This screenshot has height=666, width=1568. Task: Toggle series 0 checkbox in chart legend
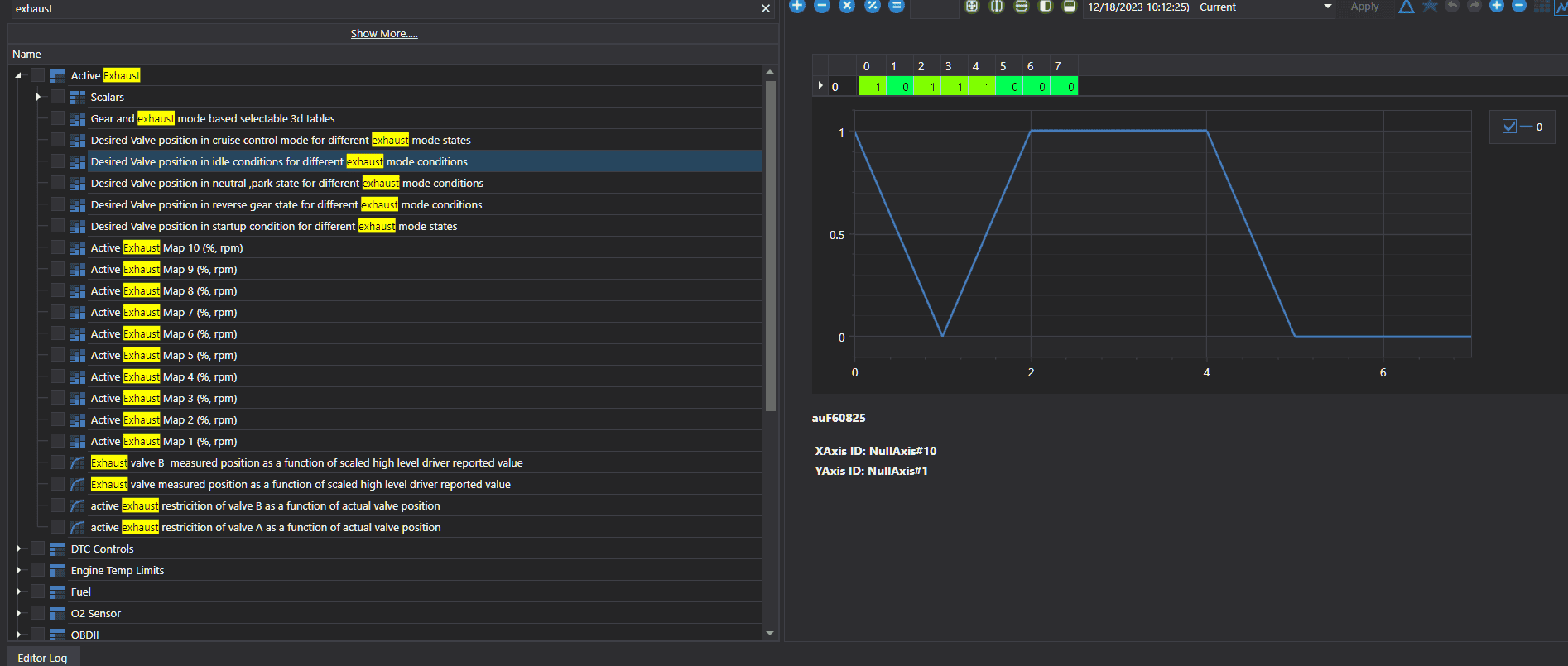1509,127
